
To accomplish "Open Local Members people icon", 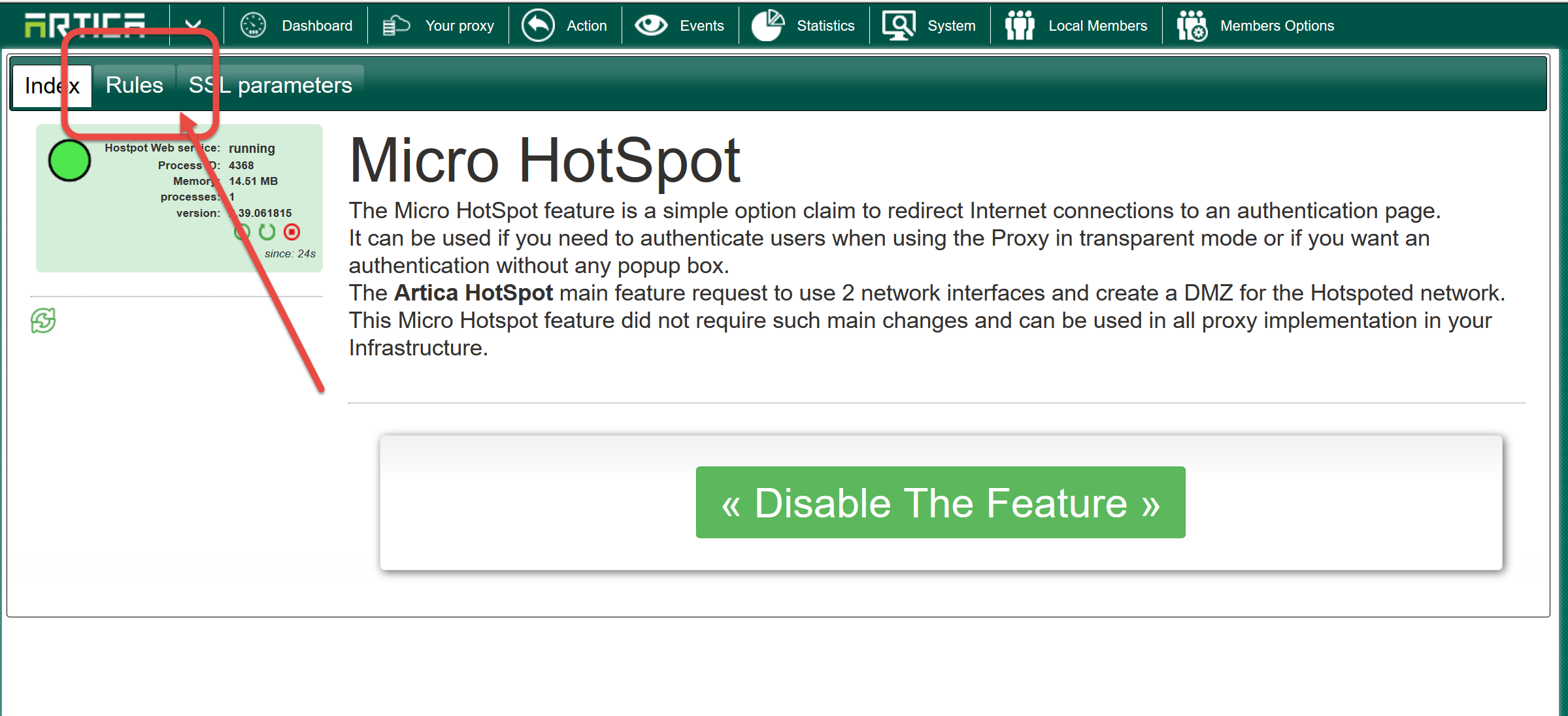I will click(x=1020, y=25).
